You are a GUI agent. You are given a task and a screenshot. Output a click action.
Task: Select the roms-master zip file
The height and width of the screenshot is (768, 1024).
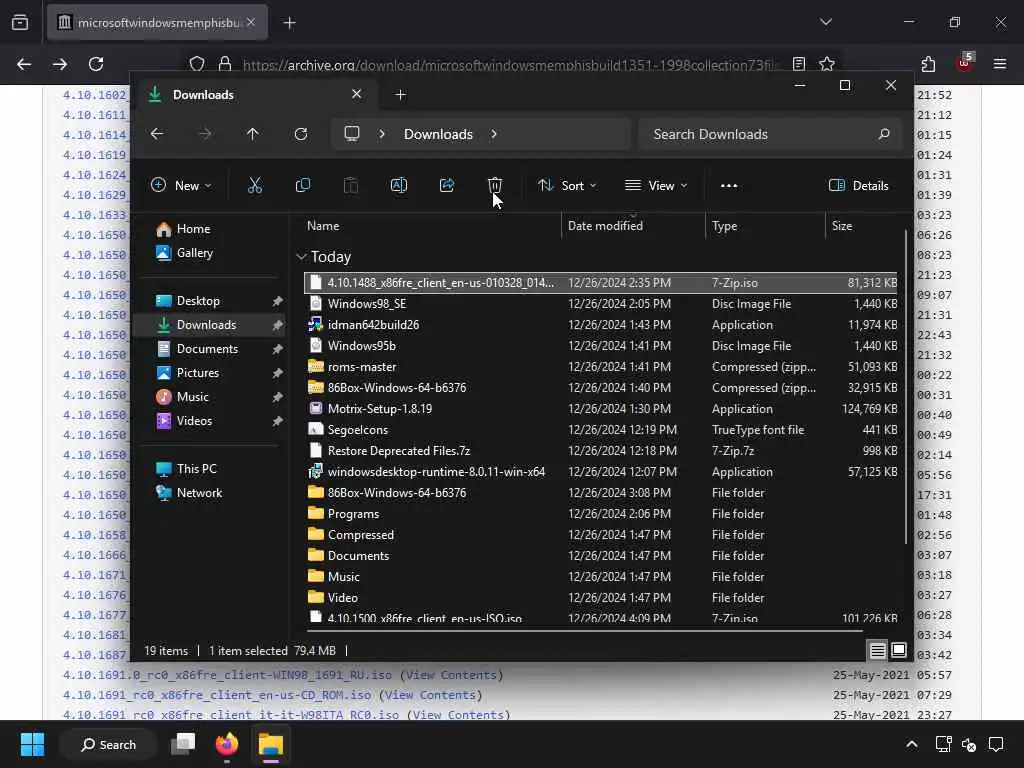click(601, 367)
